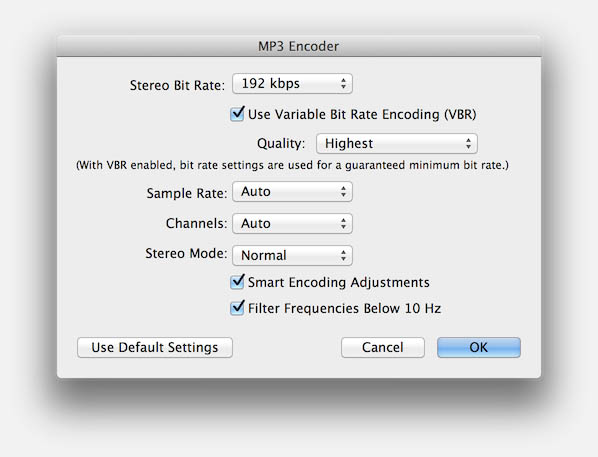
Task: Cancel the MP3 Encoder dialog
Action: [x=383, y=347]
